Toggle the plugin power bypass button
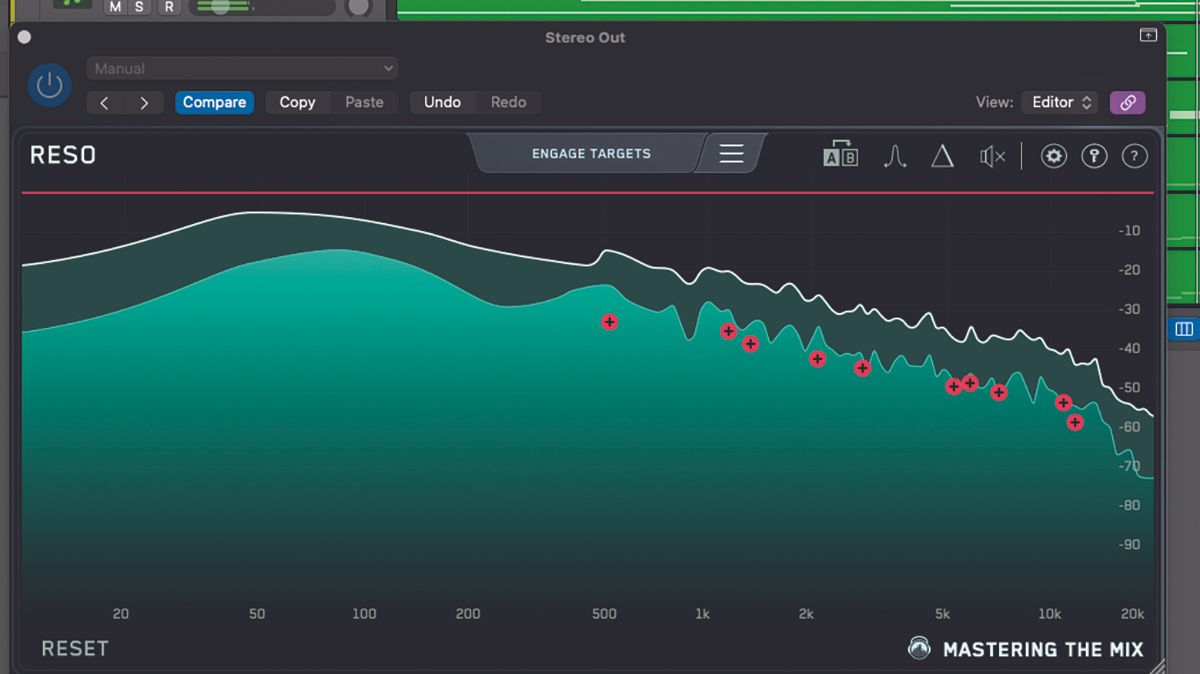 (x=49, y=85)
